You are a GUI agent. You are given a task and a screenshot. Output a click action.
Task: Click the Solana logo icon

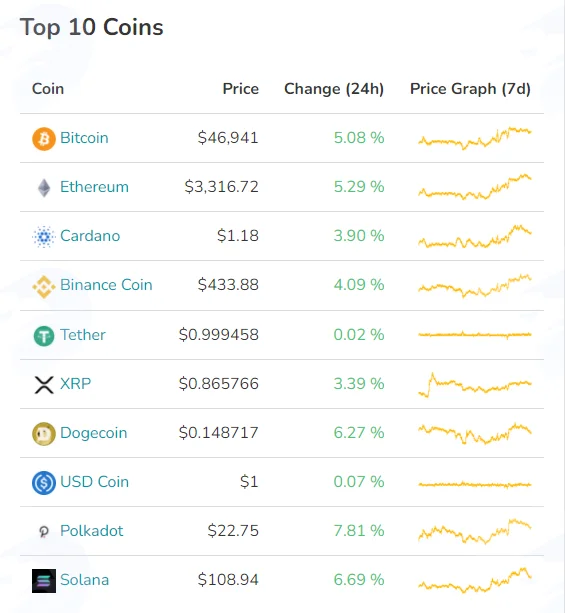click(x=44, y=581)
